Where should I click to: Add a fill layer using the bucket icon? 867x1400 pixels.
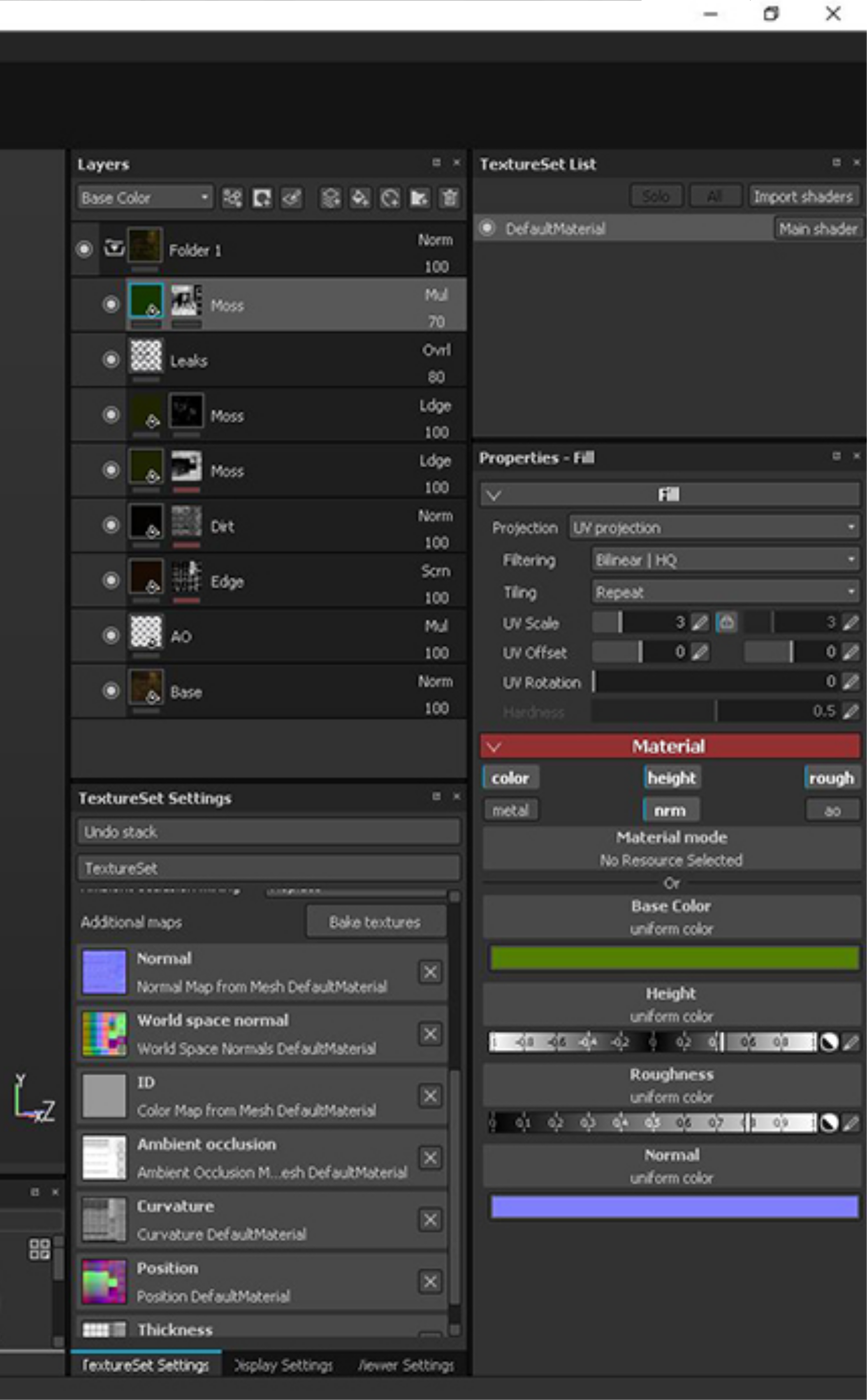click(x=360, y=198)
